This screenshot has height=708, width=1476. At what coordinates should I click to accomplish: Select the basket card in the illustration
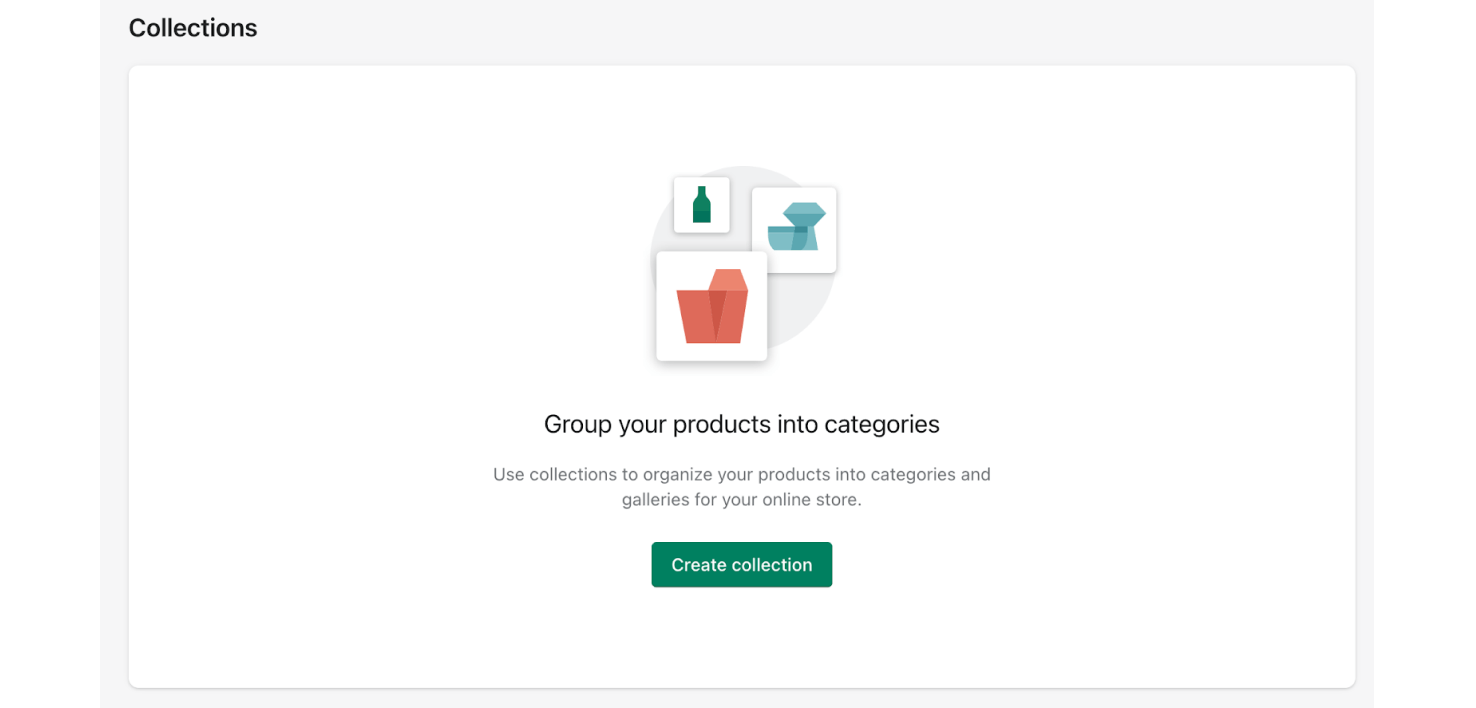point(711,305)
